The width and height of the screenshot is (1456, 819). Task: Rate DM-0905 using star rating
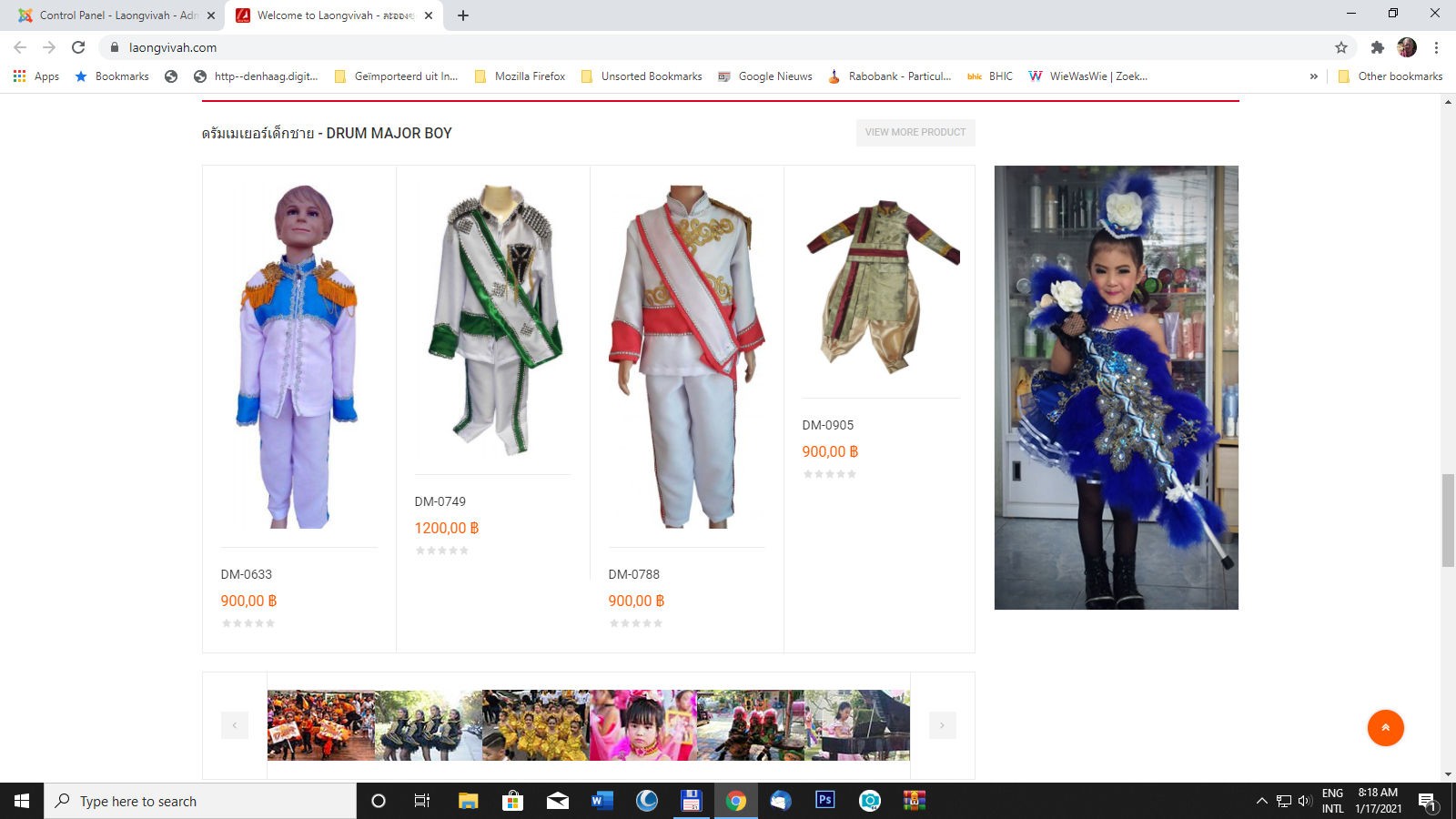[x=829, y=474]
